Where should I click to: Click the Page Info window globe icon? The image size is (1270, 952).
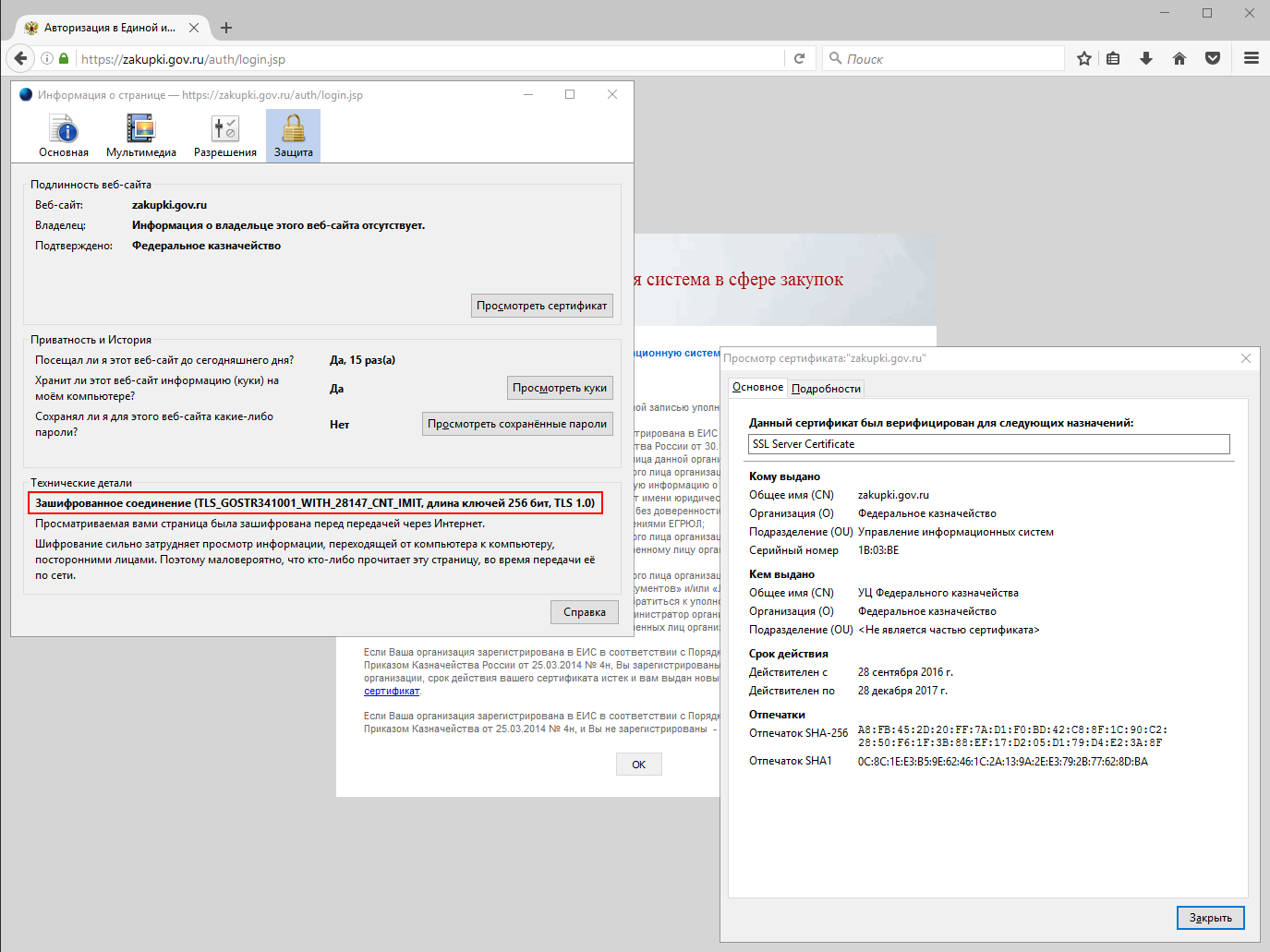pyautogui.click(x=26, y=94)
